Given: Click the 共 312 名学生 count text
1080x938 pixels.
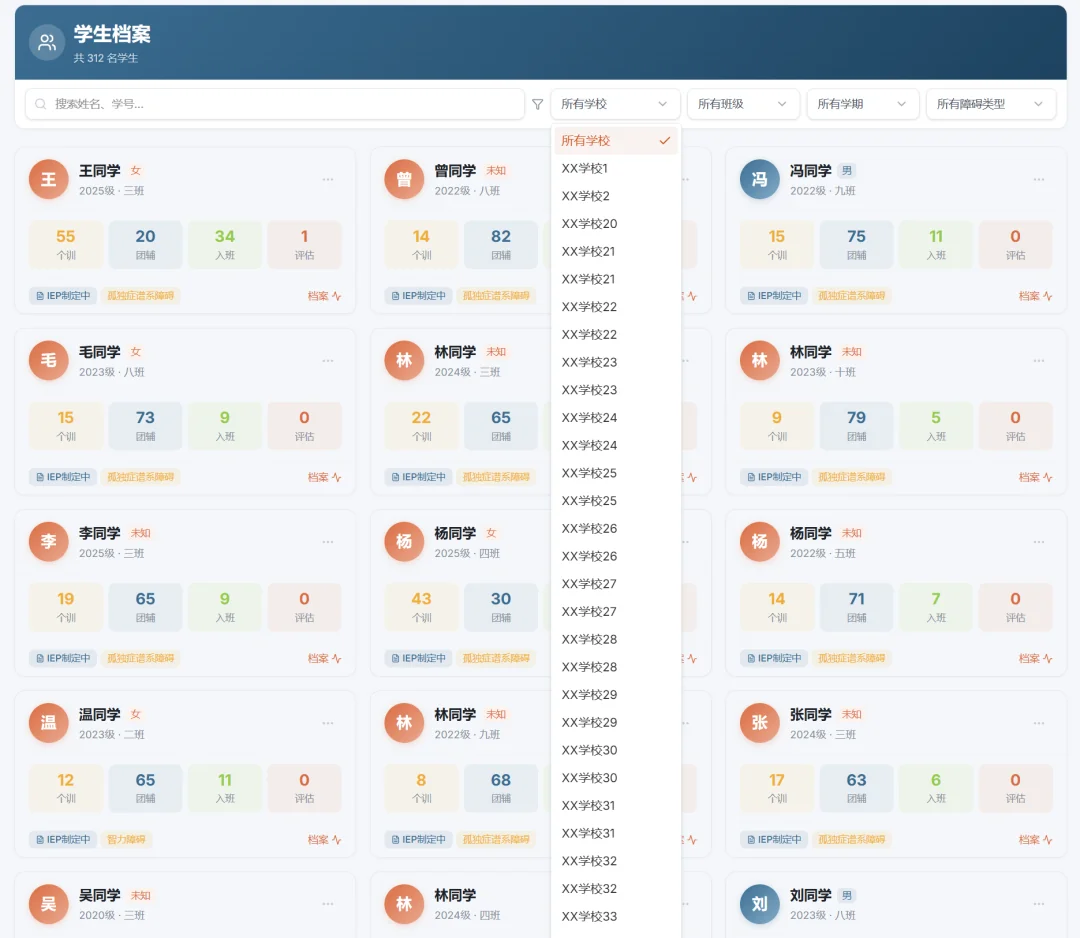Looking at the screenshot, I should (105, 58).
